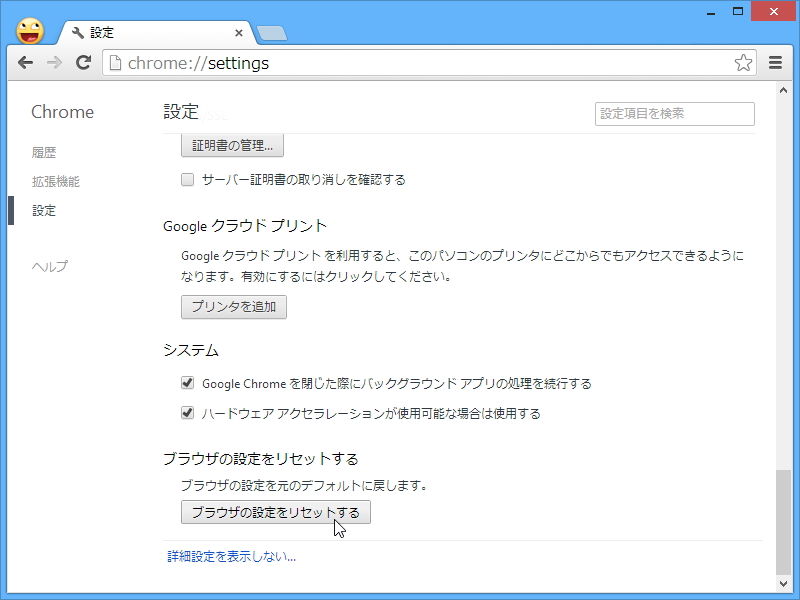Click ブラウザの設定をリセットする button

click(275, 512)
